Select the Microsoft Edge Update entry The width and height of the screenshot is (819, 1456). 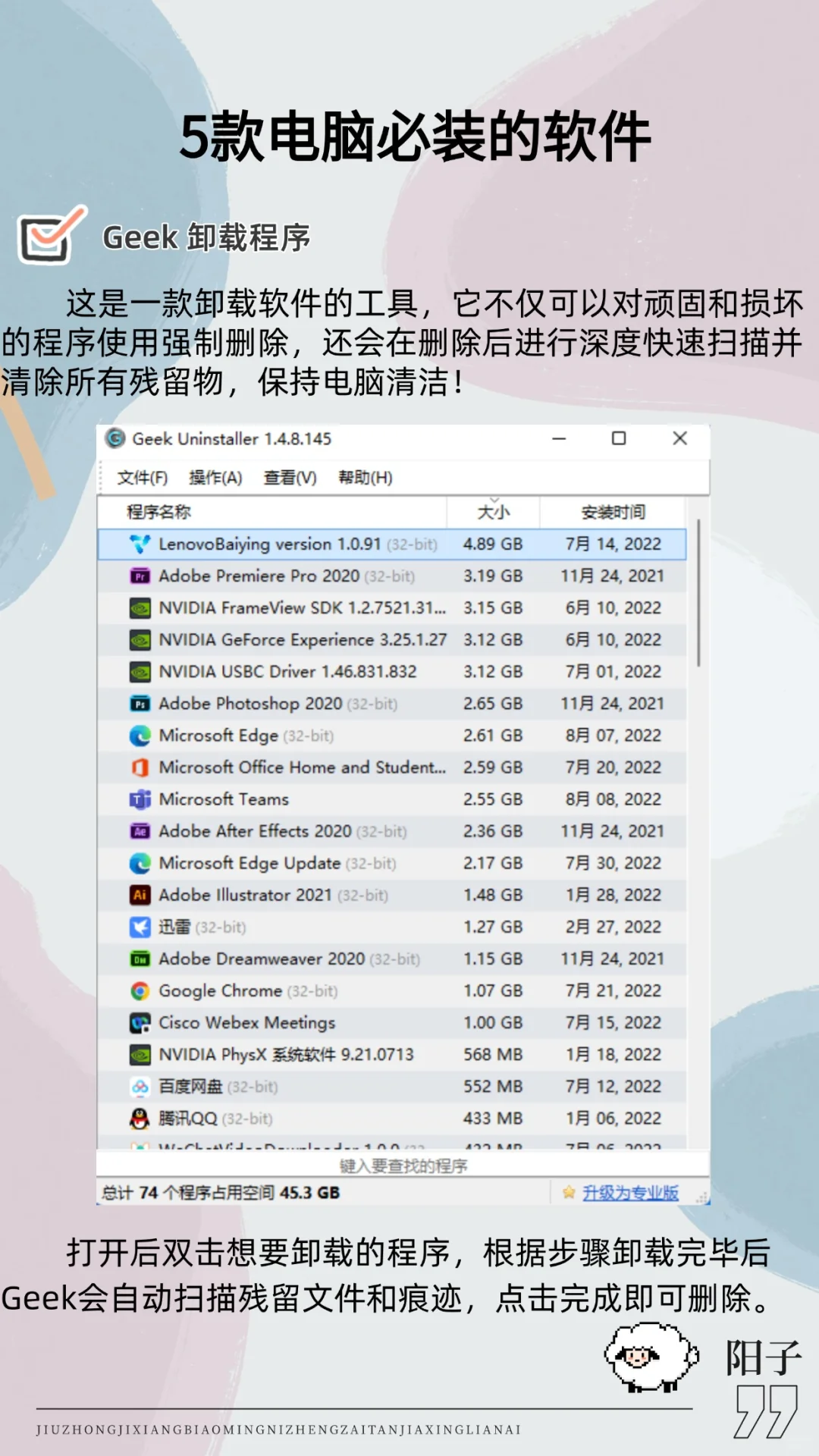pyautogui.click(x=392, y=863)
